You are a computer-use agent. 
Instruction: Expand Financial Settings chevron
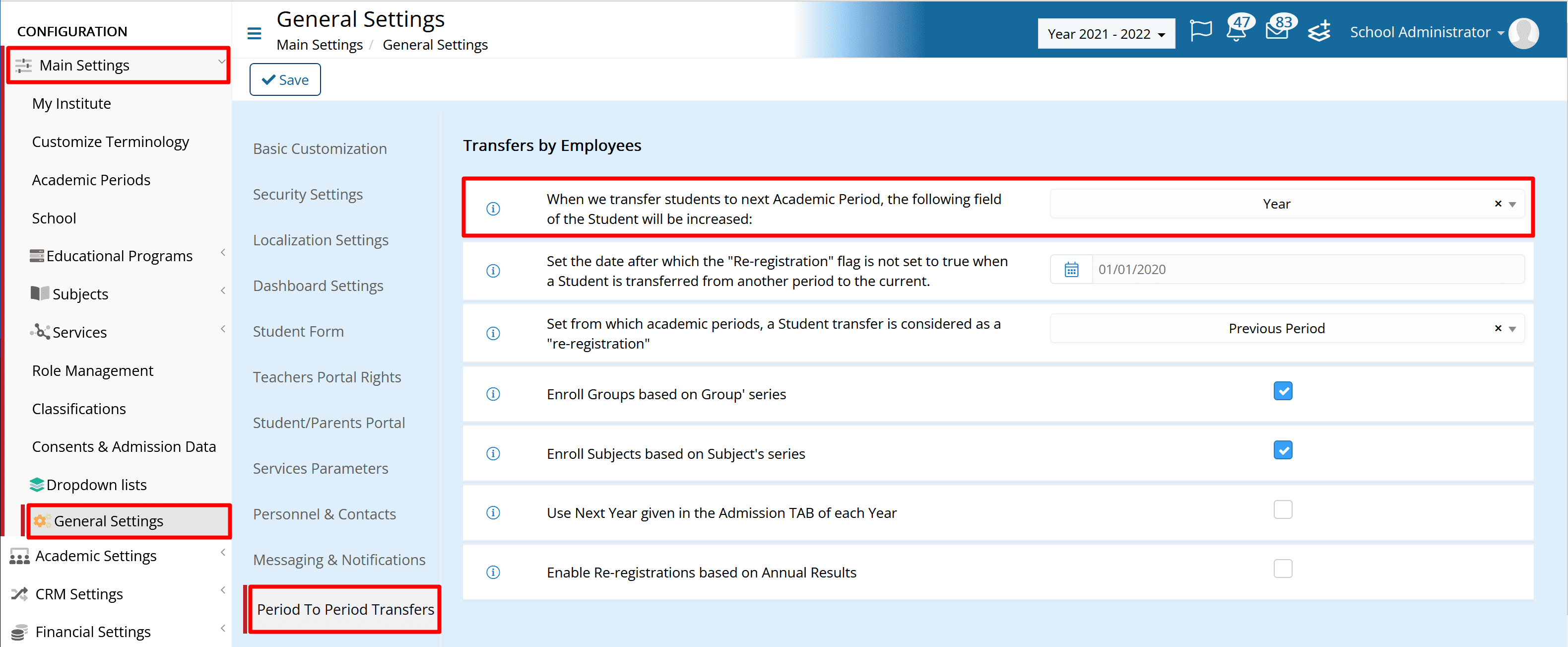[223, 628]
